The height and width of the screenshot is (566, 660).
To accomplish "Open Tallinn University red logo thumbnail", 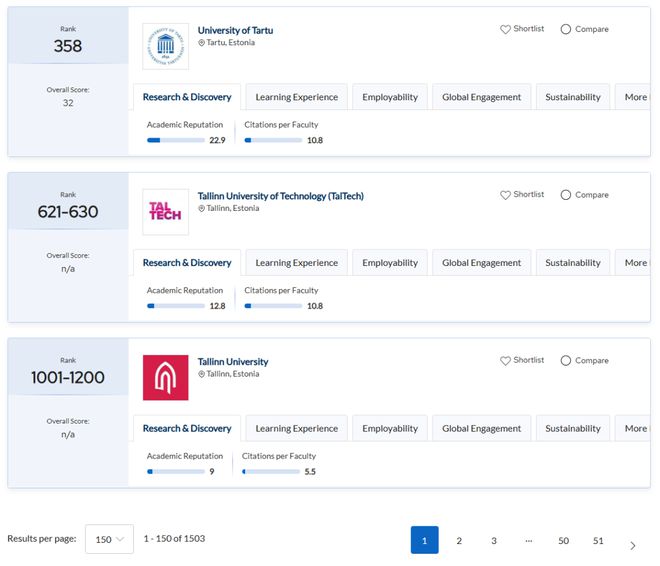I will 165,377.
